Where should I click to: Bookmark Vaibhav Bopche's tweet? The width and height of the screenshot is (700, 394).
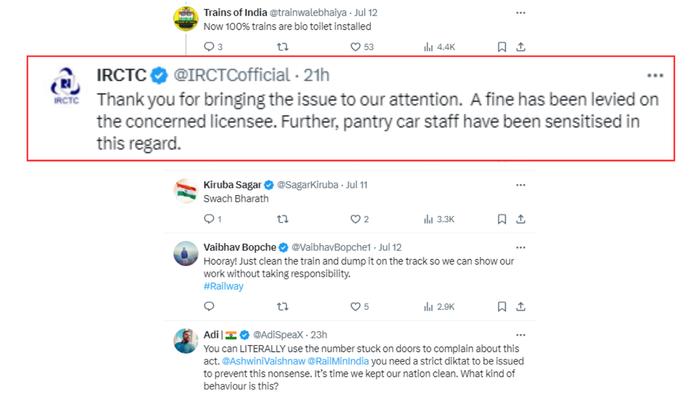(x=502, y=307)
